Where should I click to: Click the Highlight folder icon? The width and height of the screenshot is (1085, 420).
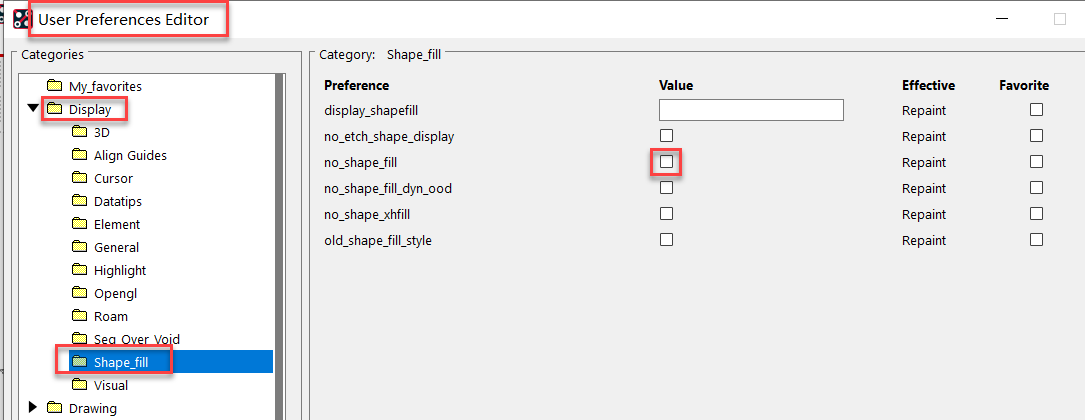(x=79, y=270)
